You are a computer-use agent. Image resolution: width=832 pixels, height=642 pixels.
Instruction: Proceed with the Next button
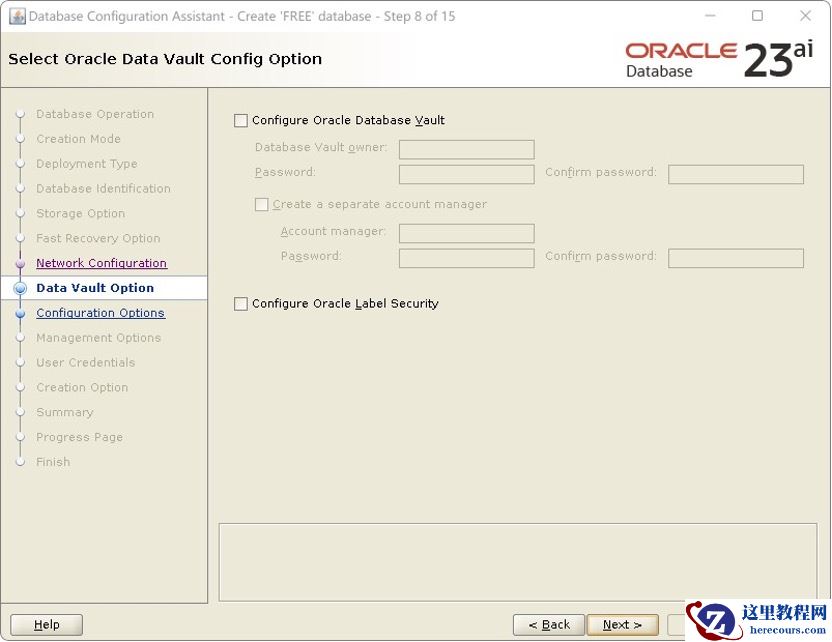(622, 624)
